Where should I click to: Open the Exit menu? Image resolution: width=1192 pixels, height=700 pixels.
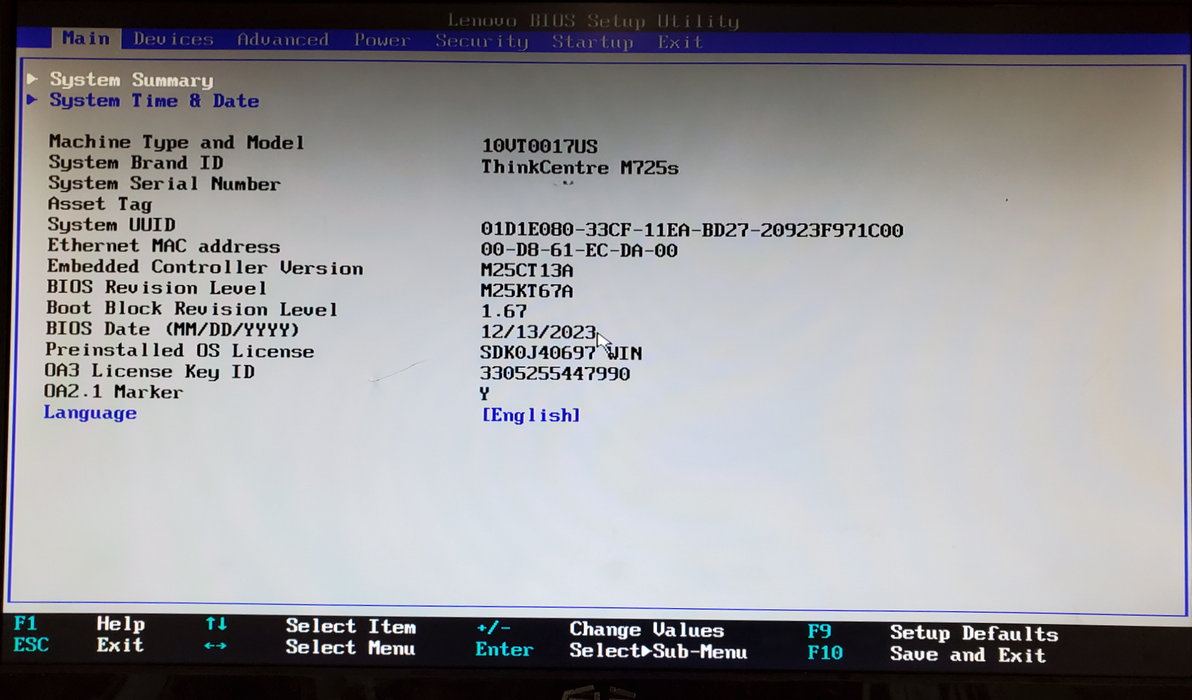[x=680, y=41]
